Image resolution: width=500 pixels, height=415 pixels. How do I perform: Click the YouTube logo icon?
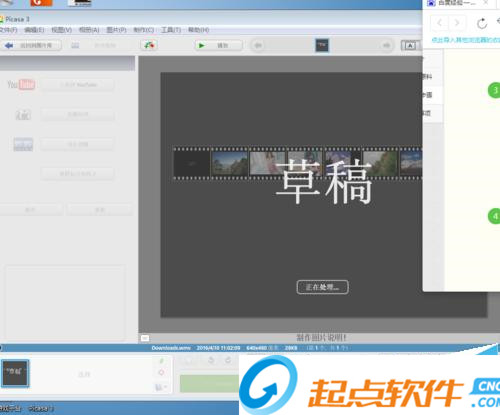[21, 85]
